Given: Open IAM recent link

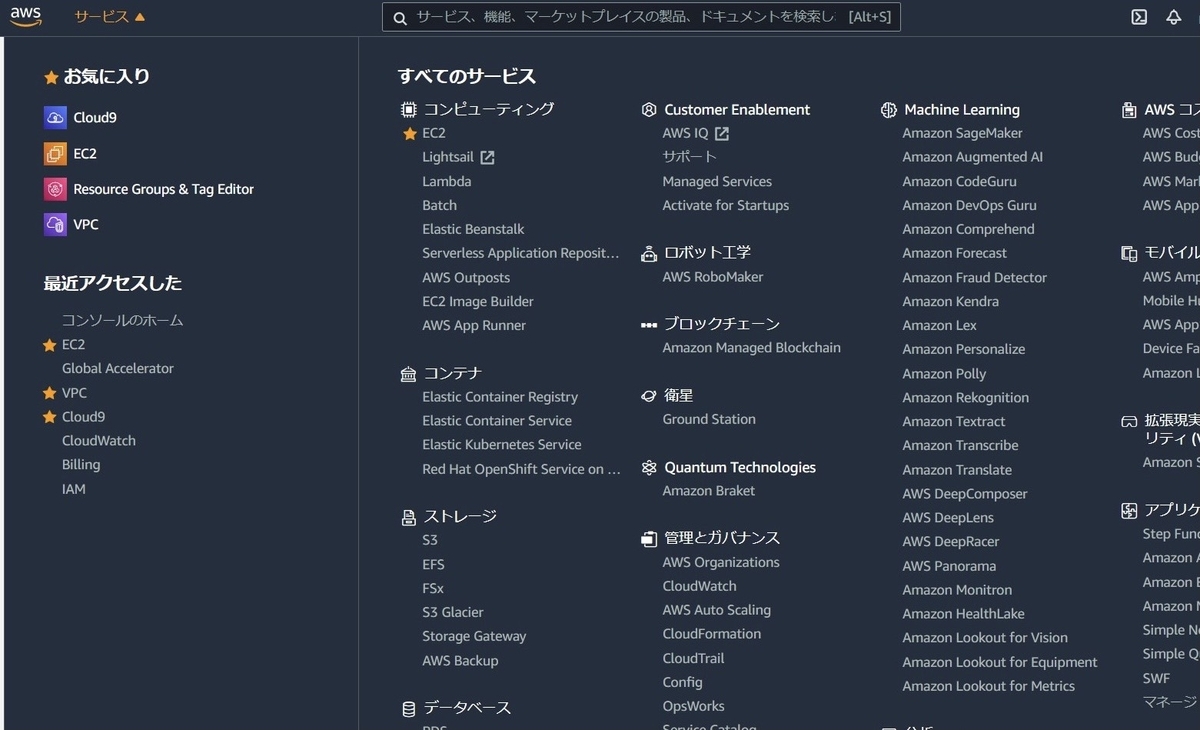Looking at the screenshot, I should 74,489.
